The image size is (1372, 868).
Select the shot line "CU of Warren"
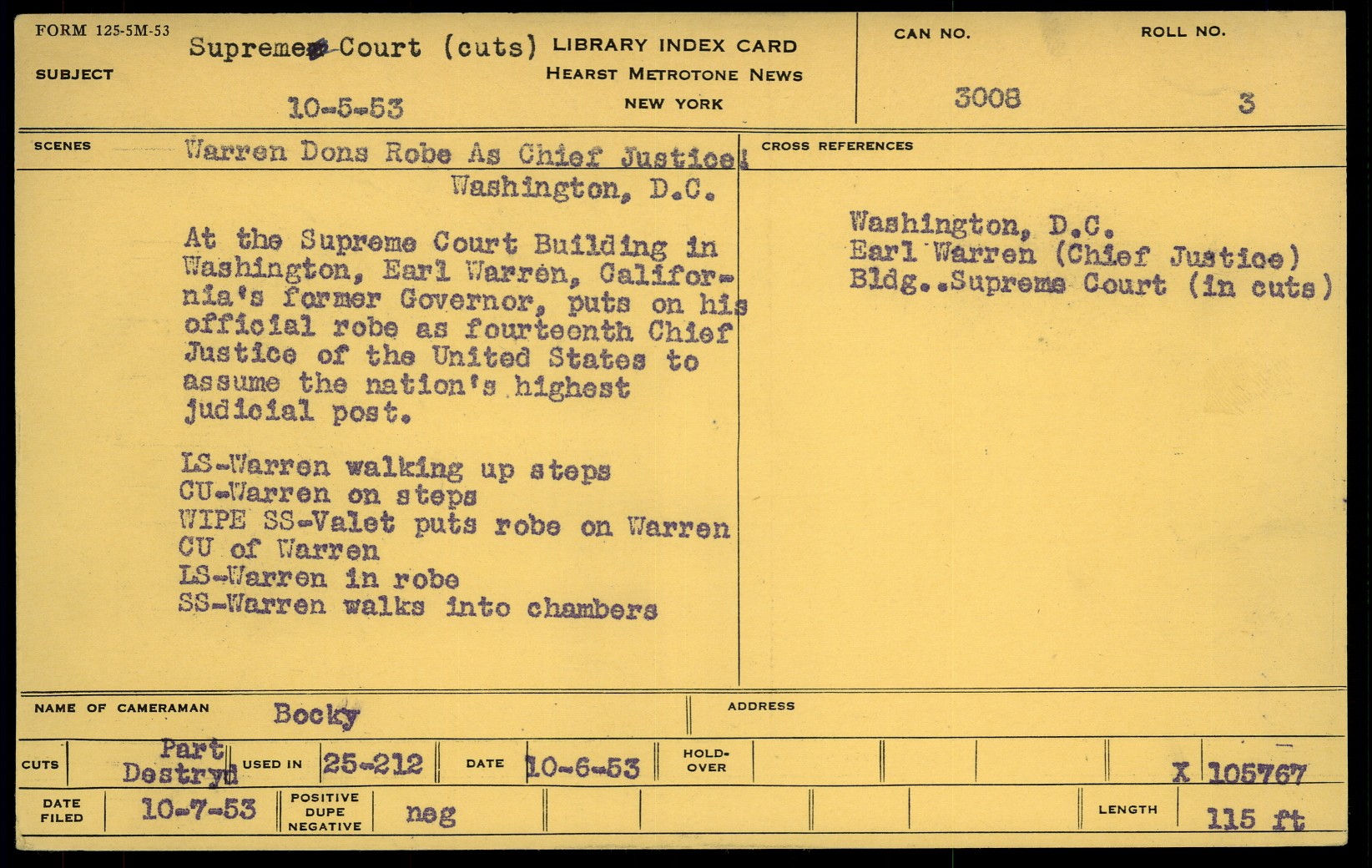coord(279,550)
